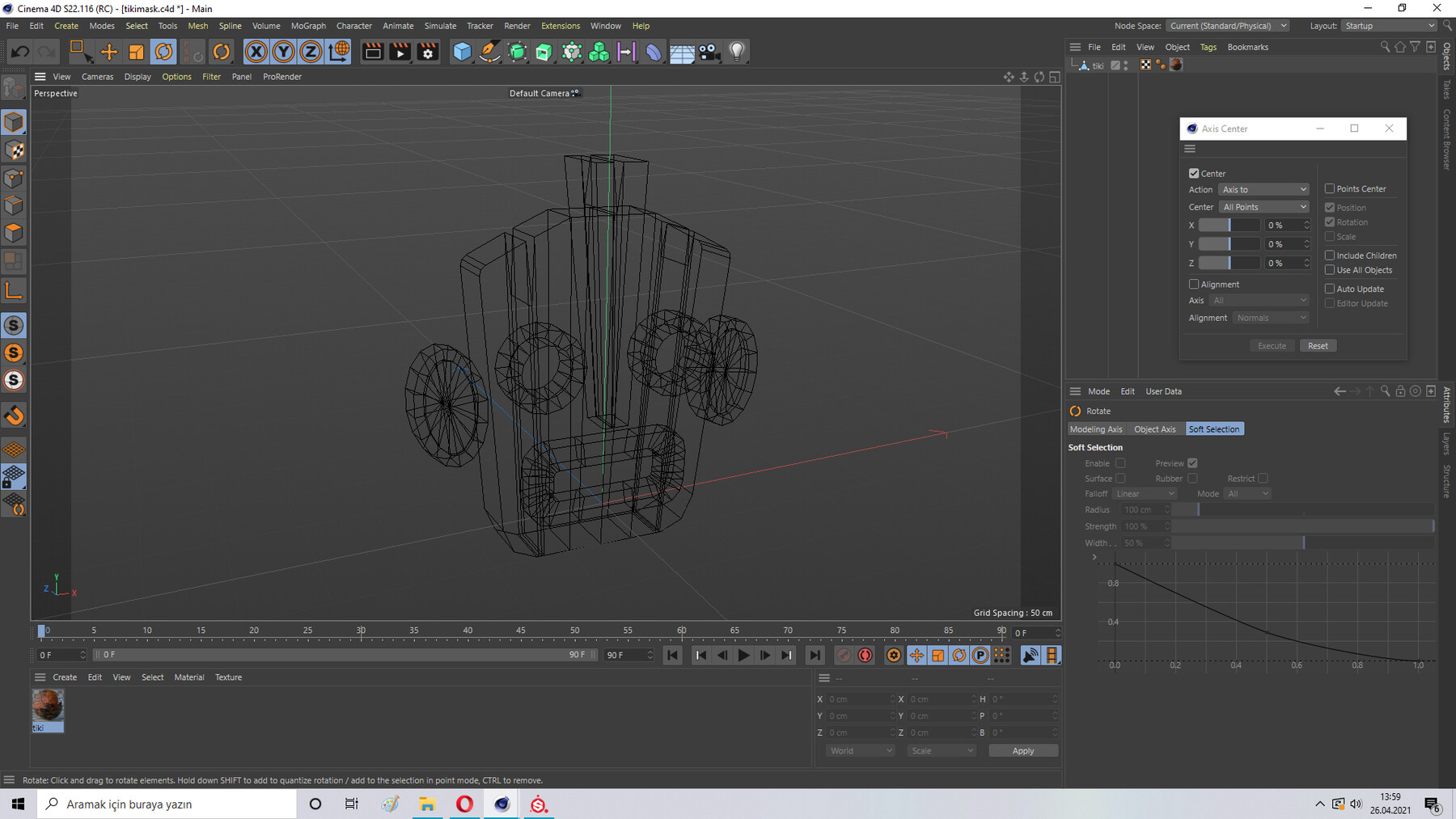This screenshot has width=1456, height=819.
Task: Select the Move tool in toolbar
Action: 108,52
